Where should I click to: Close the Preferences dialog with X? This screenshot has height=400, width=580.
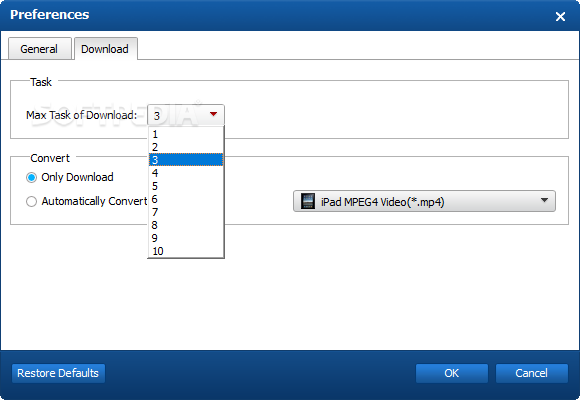(560, 16)
